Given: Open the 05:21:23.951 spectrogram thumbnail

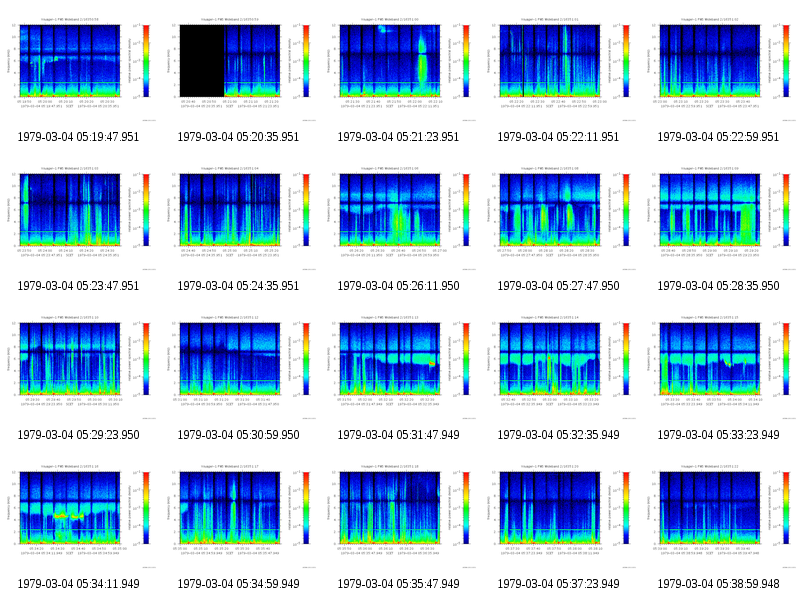Looking at the screenshot, I should [398, 69].
